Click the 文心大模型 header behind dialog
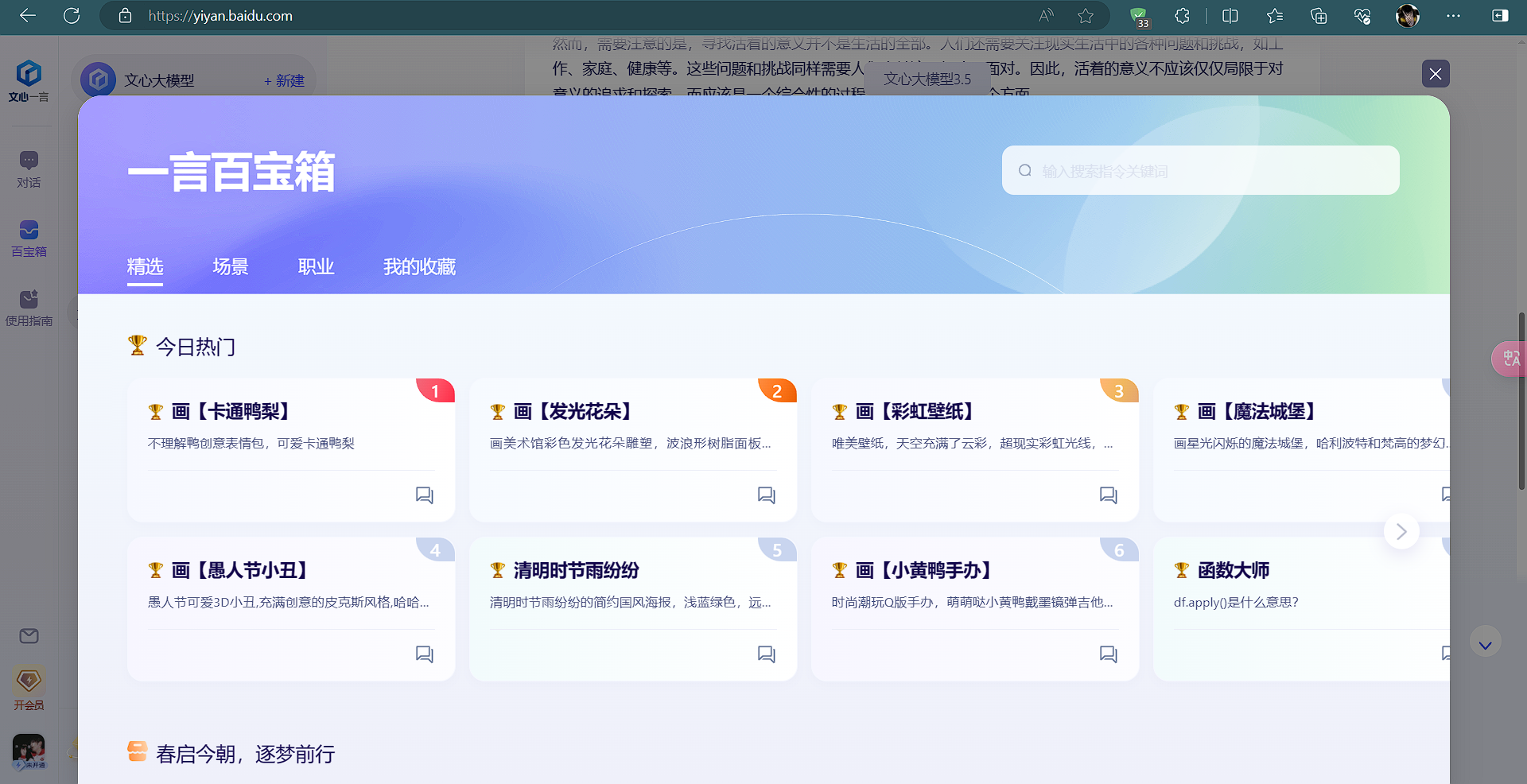 [x=159, y=81]
